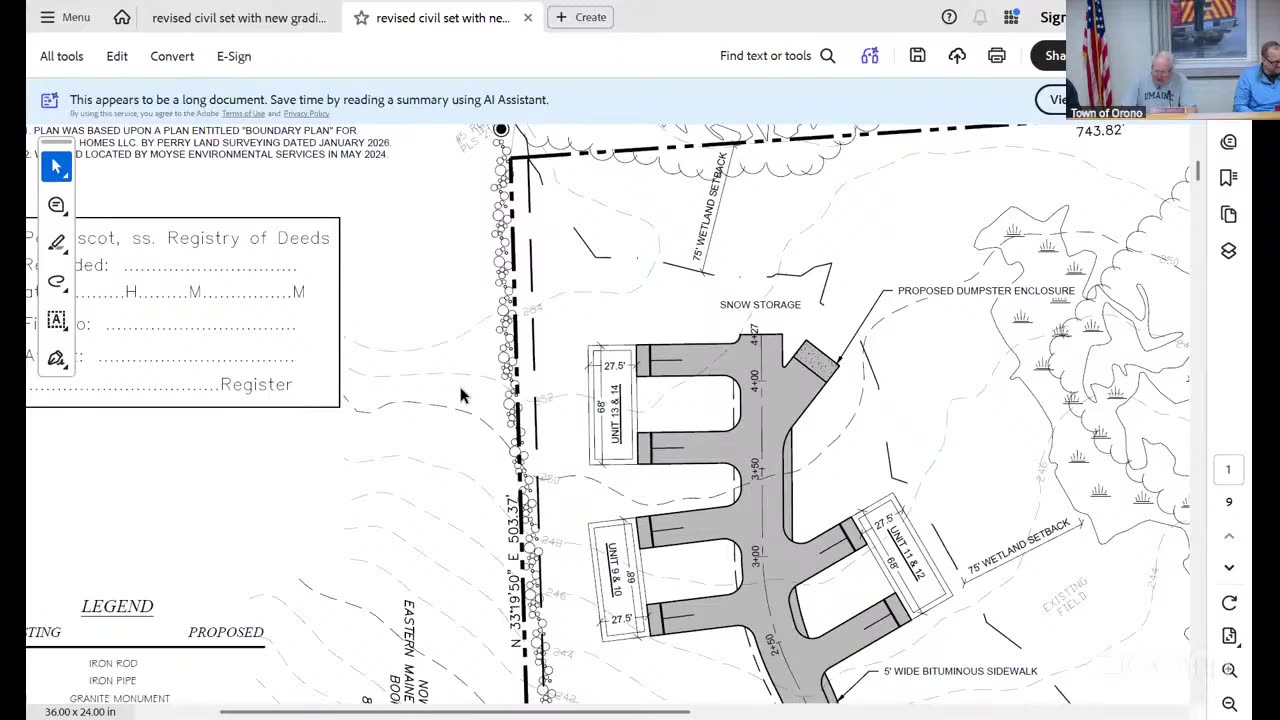Viewport: 1280px width, 720px height.
Task: Upload to cloud with the upload icon
Action: coord(957,56)
